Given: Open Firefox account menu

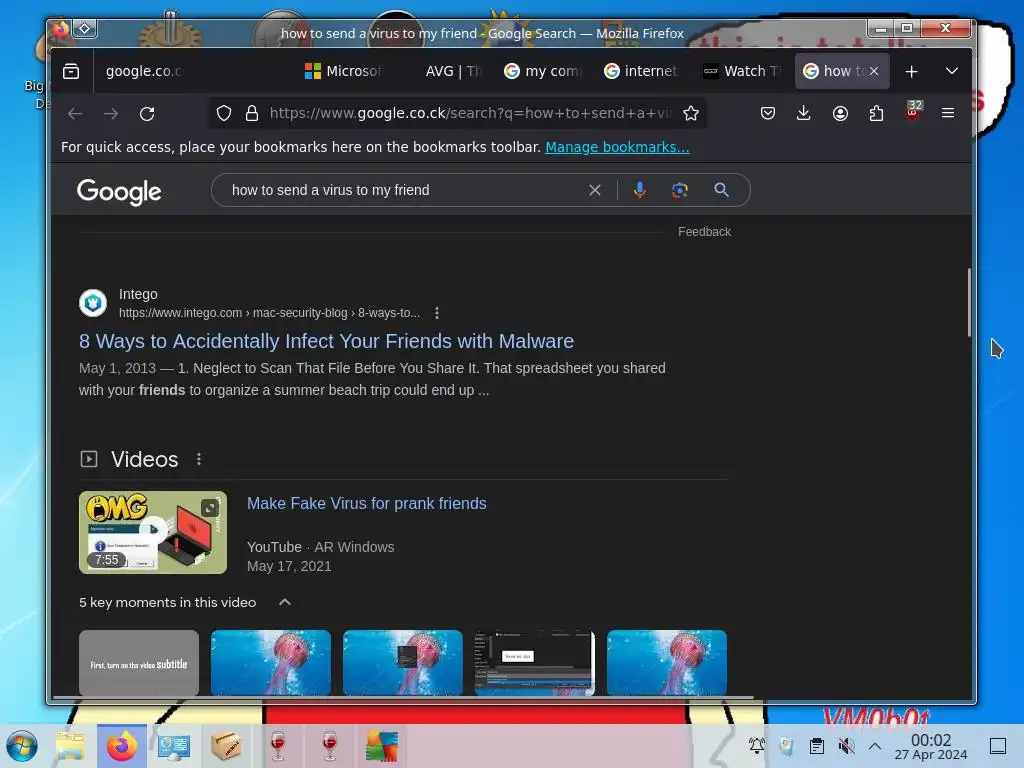Looking at the screenshot, I should point(840,114).
